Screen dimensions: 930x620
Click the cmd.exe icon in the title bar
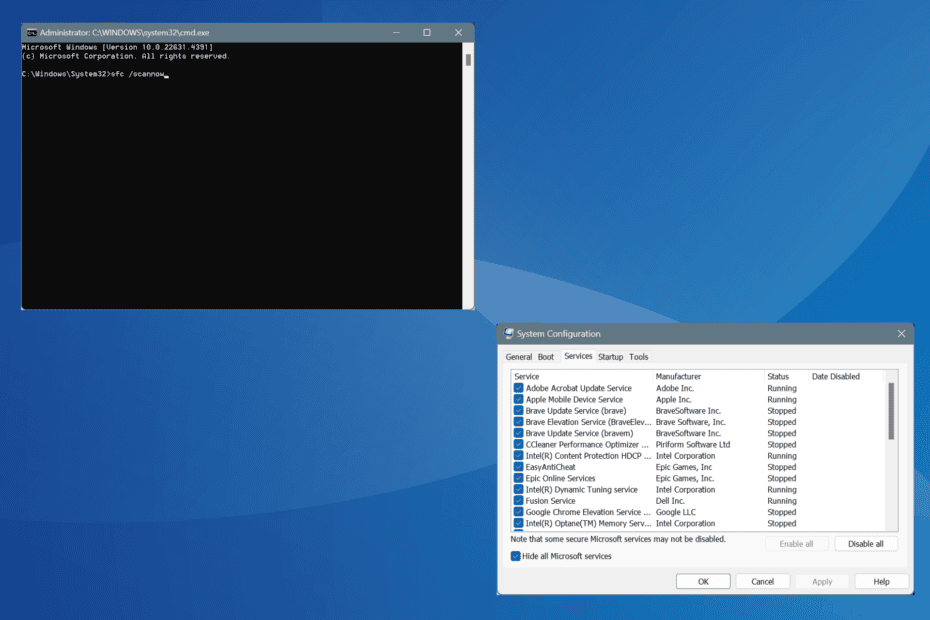coord(30,31)
